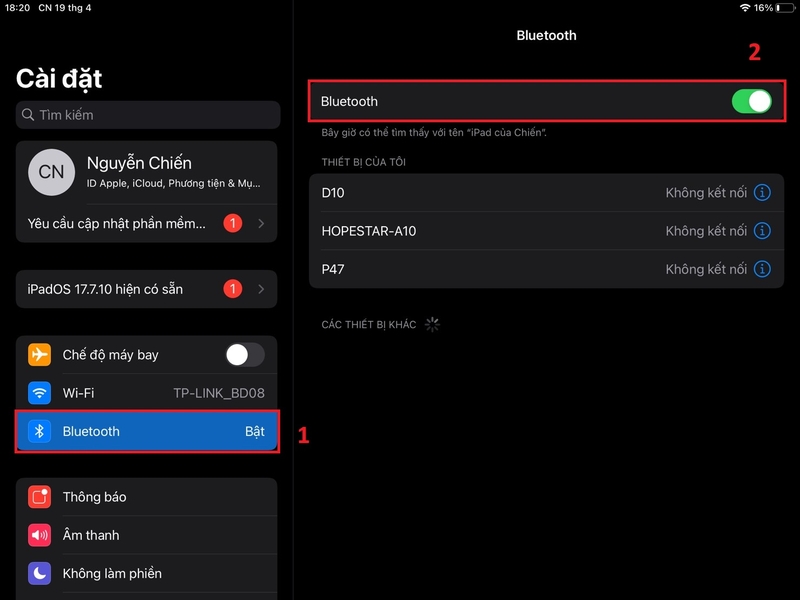Screen dimensions: 800x600
Task: Tap the Âm thanh speaker icon
Action: (39, 535)
